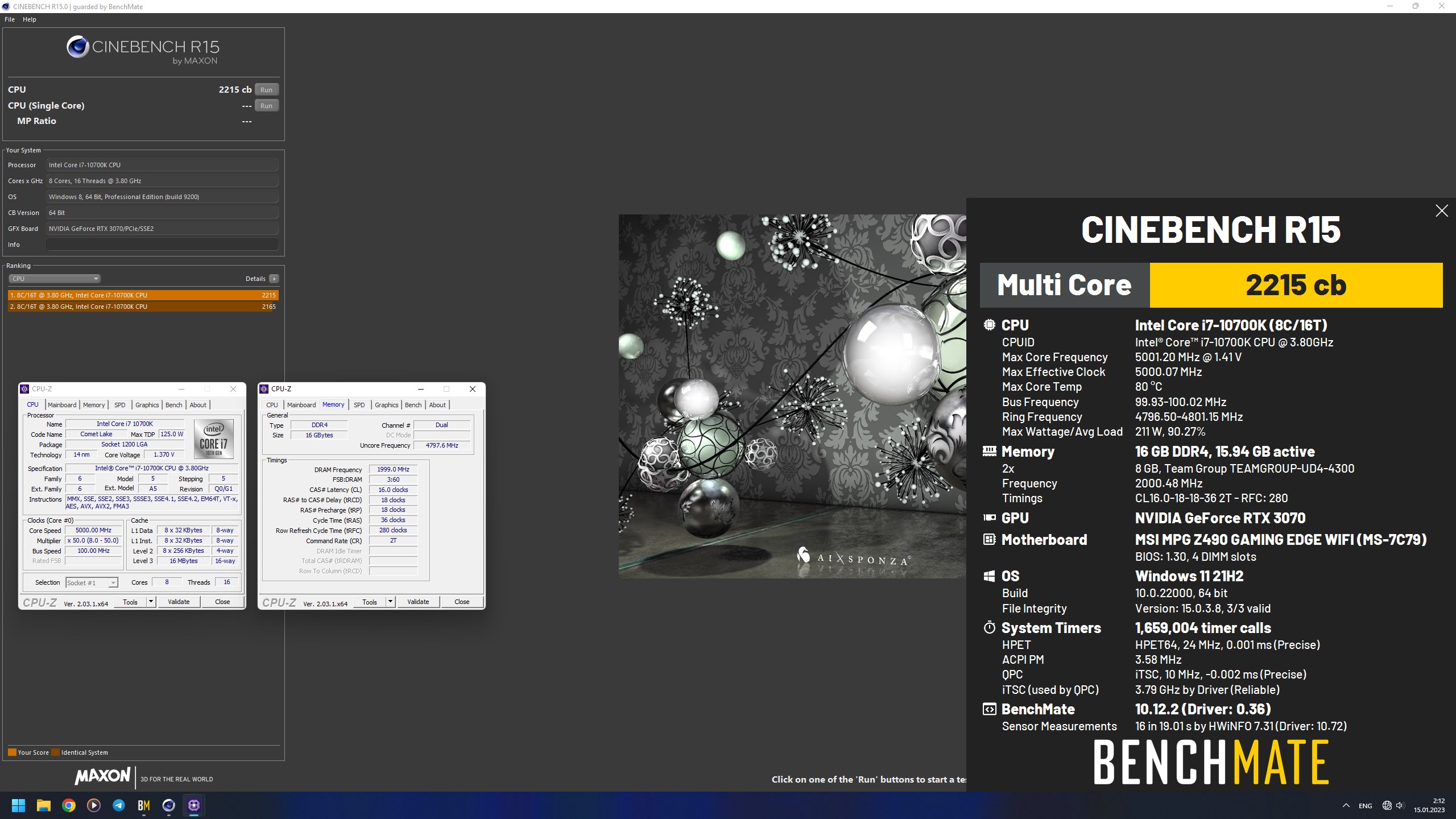Open Bench tab in right CPU-Z window

(413, 405)
